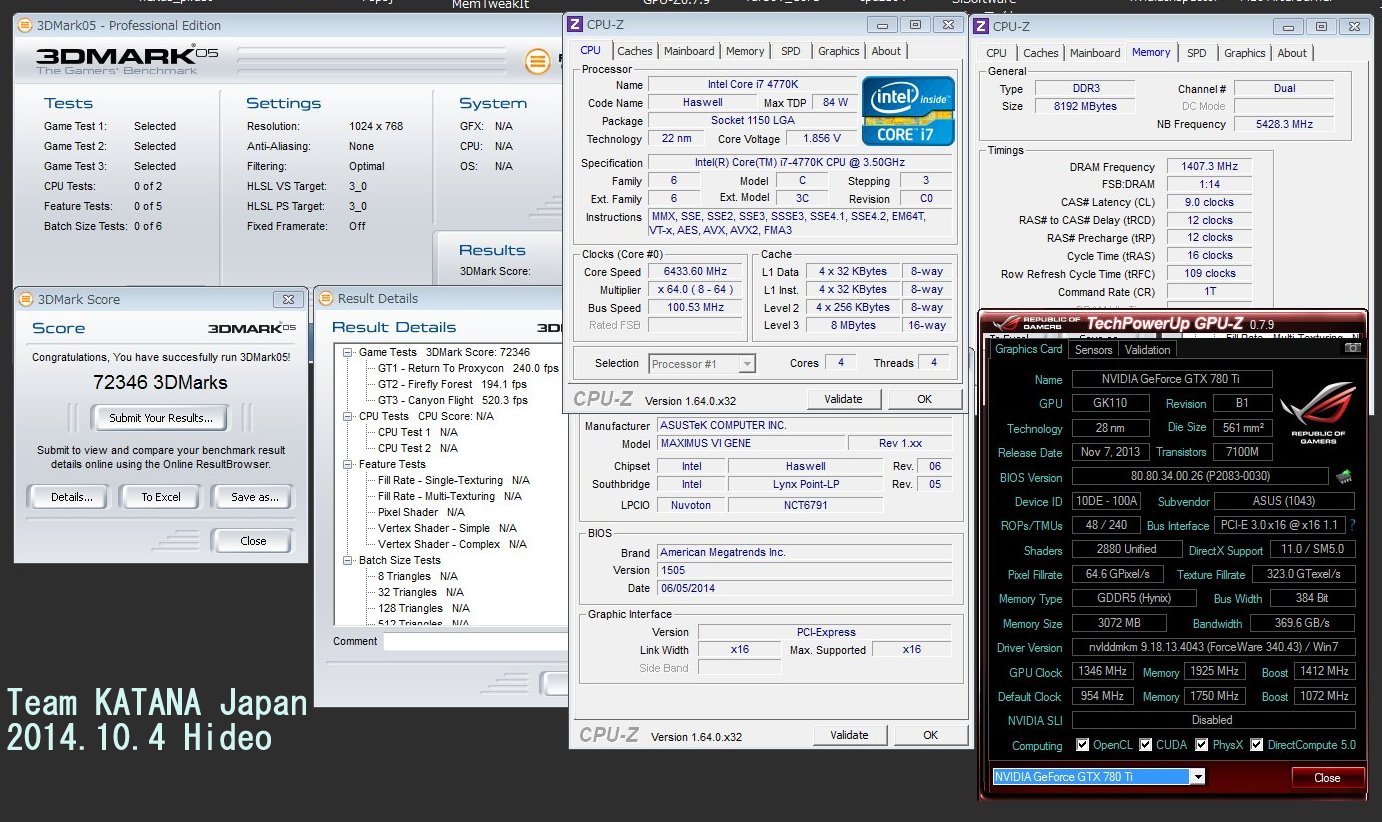Open About tab in CPU-Z CPU window
Viewport: 1382px width, 822px height.
click(886, 51)
